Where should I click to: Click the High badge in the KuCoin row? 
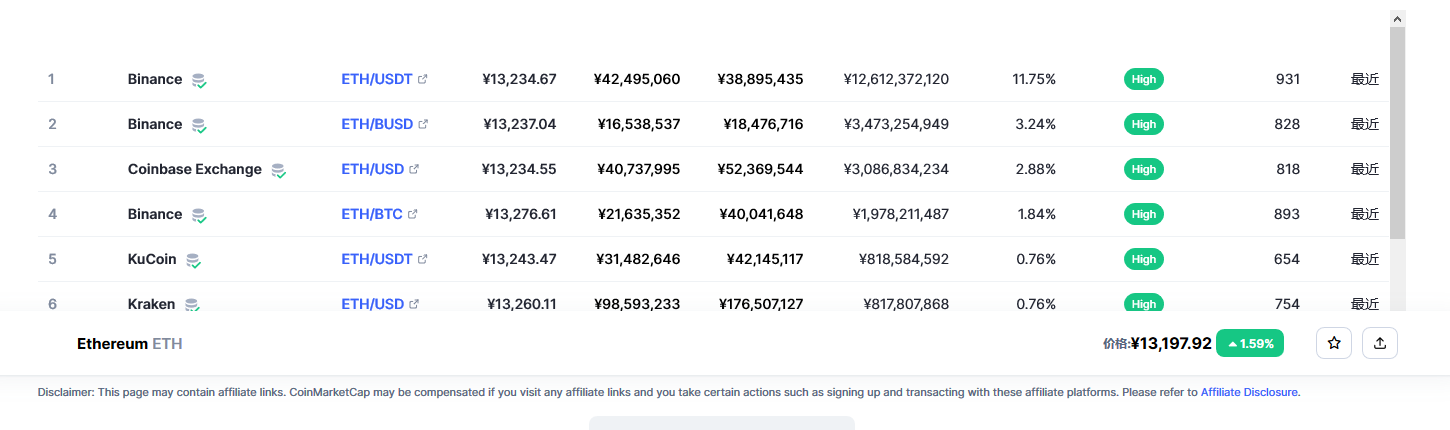(1144, 259)
